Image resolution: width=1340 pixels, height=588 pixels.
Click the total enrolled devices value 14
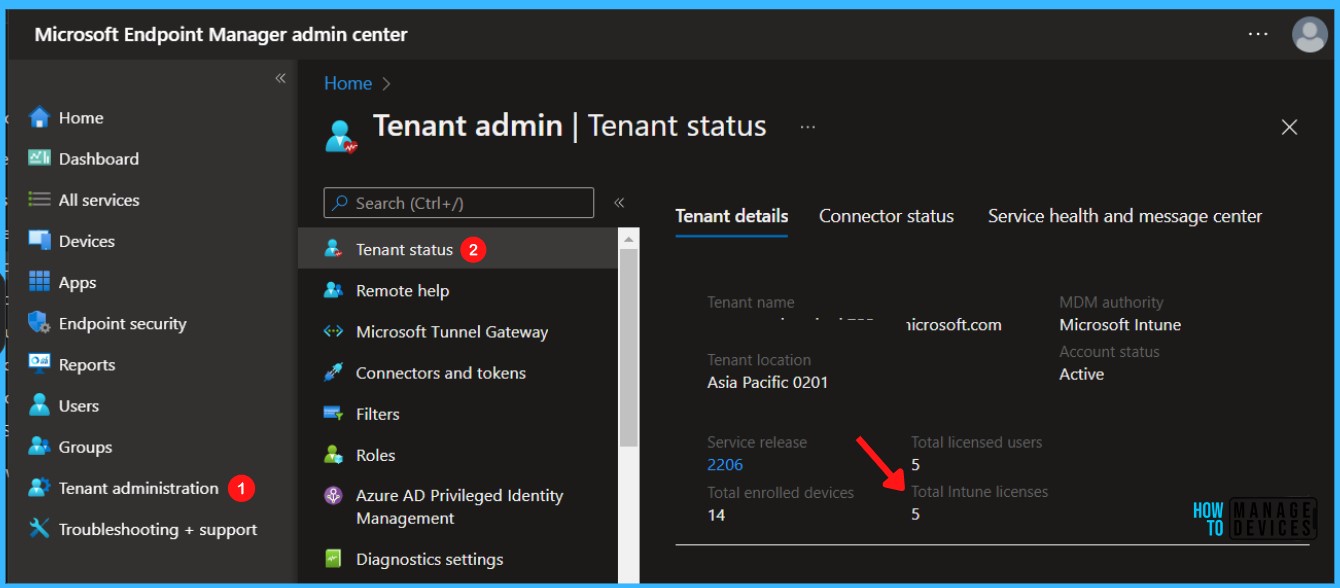716,515
